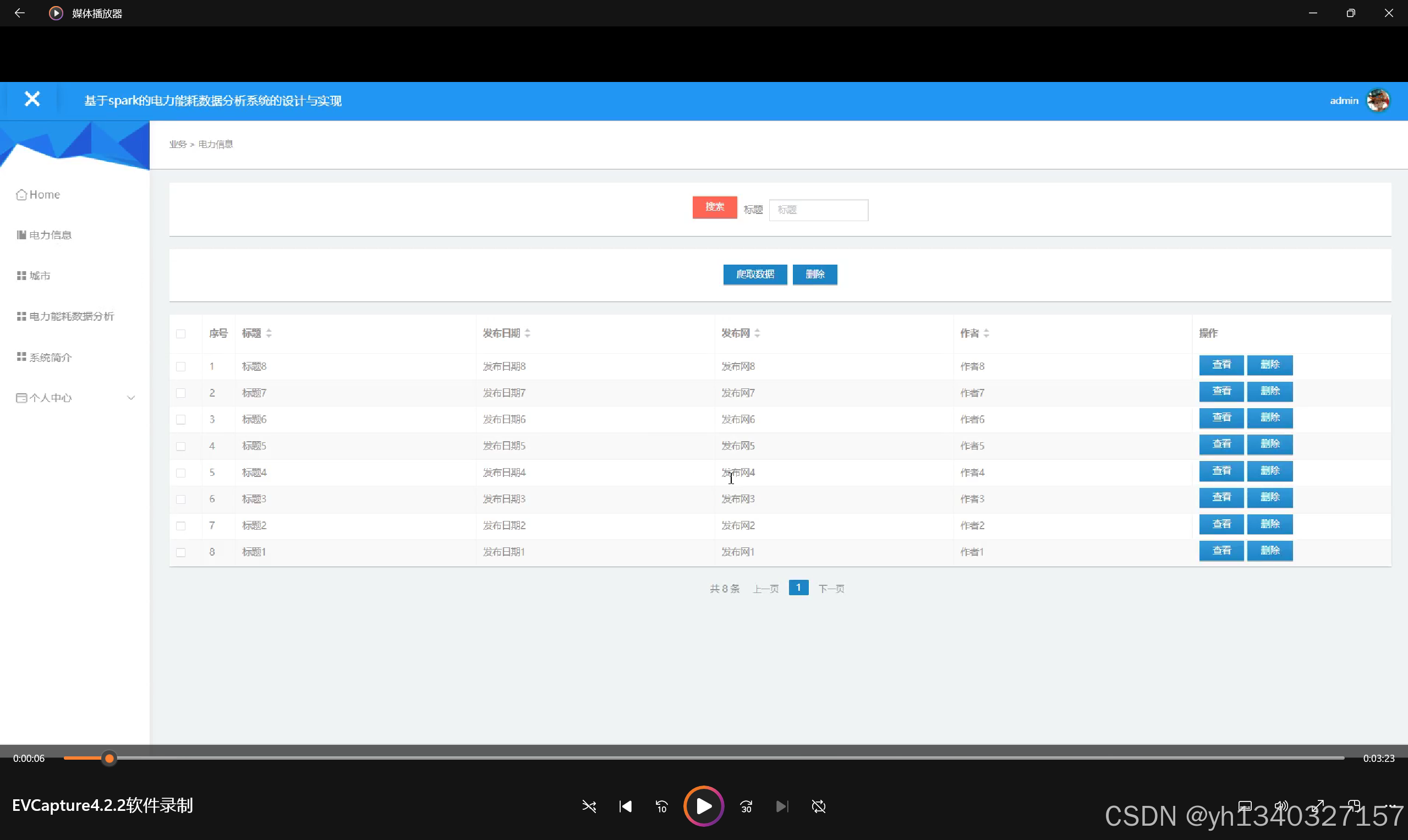Sort table by 作者 column arrows
Viewport: 1408px width, 840px height.
pyautogui.click(x=986, y=333)
